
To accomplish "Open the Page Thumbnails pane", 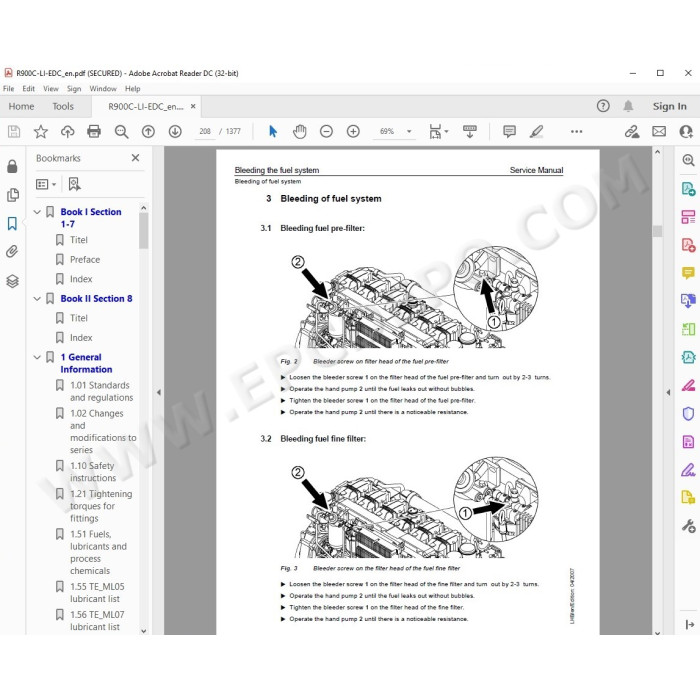I will click(x=12, y=195).
